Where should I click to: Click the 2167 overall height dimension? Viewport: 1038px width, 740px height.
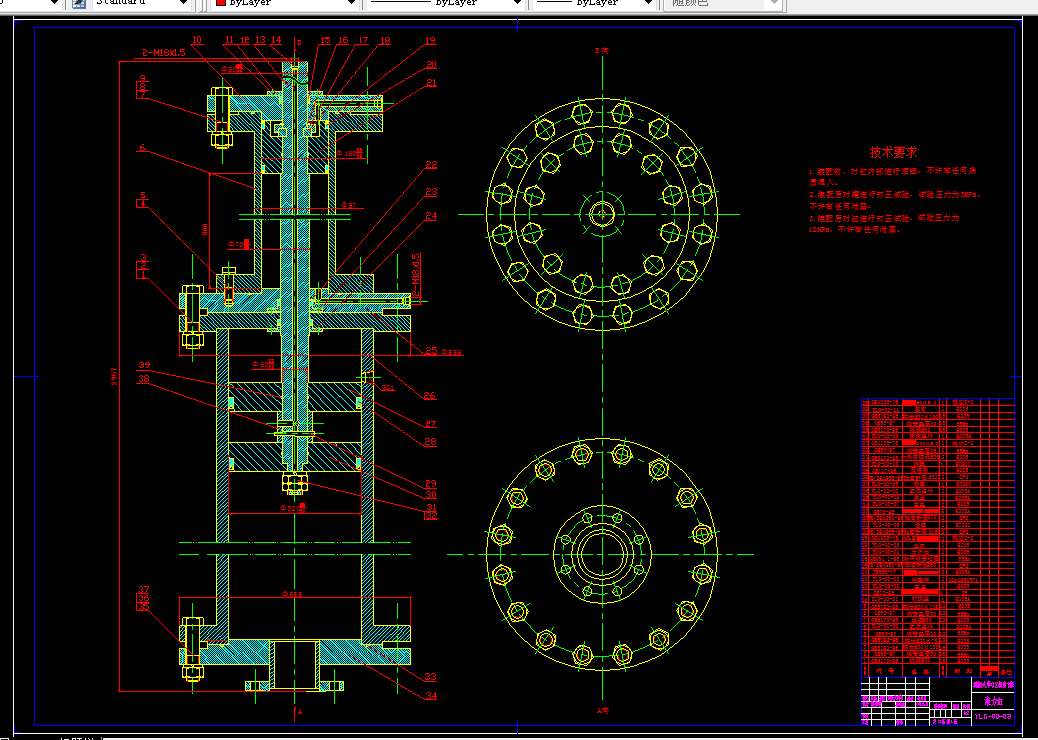point(113,378)
